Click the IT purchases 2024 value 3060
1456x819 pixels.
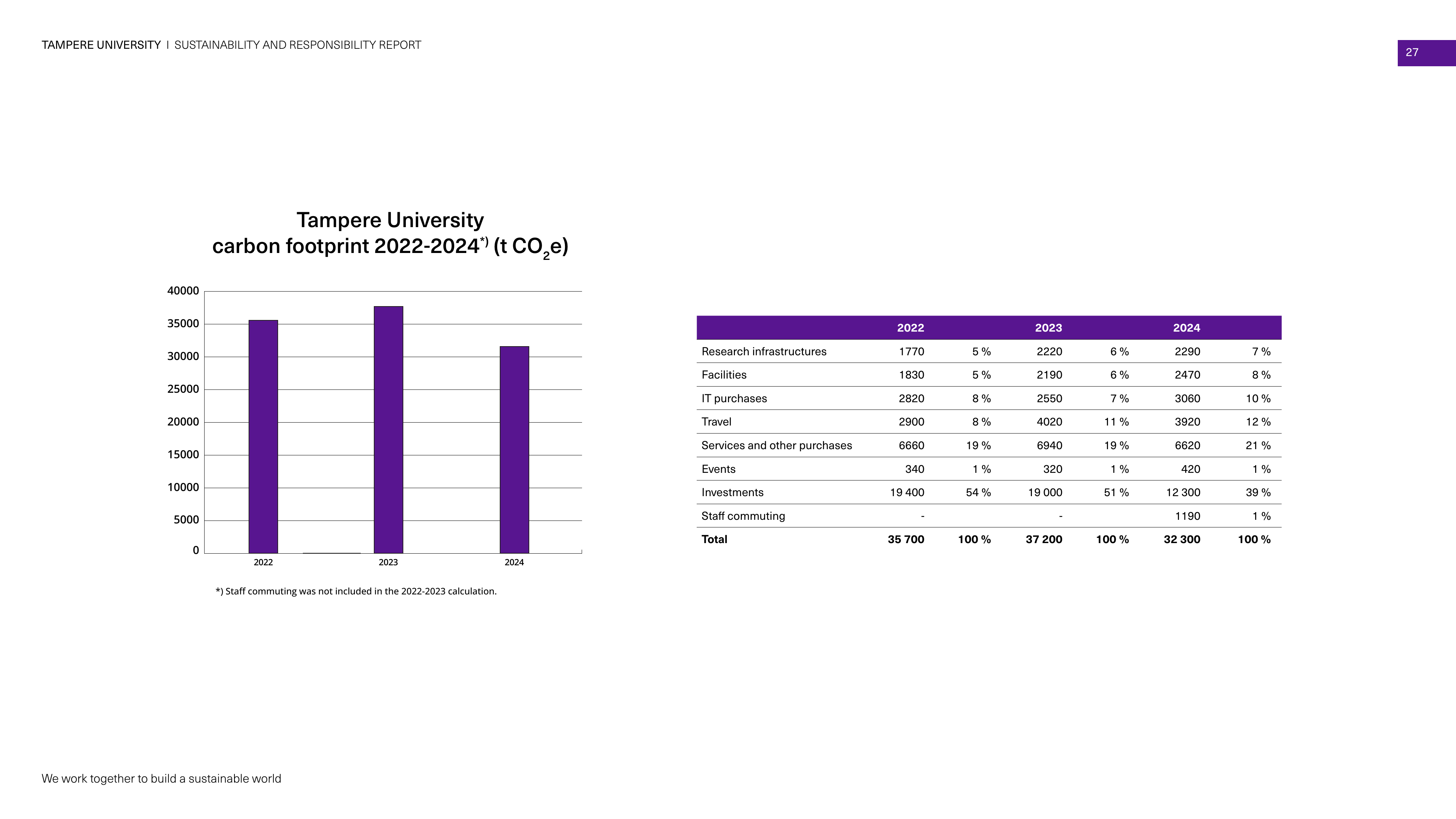pos(1187,399)
